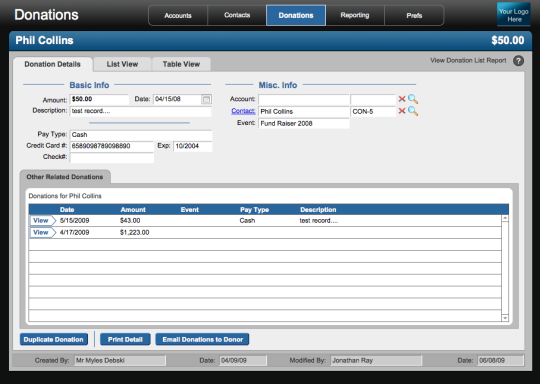The height and width of the screenshot is (384, 540).
Task: Switch to the Table View tab
Action: pos(181,64)
